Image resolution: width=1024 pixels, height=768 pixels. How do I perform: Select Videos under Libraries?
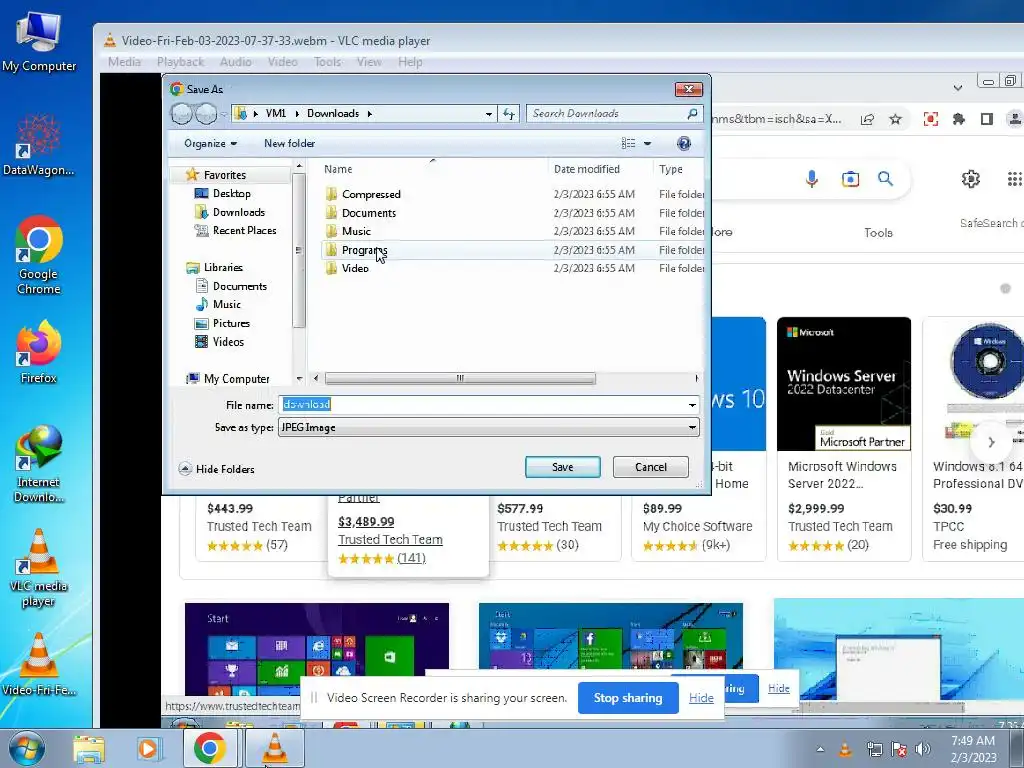tap(219, 342)
